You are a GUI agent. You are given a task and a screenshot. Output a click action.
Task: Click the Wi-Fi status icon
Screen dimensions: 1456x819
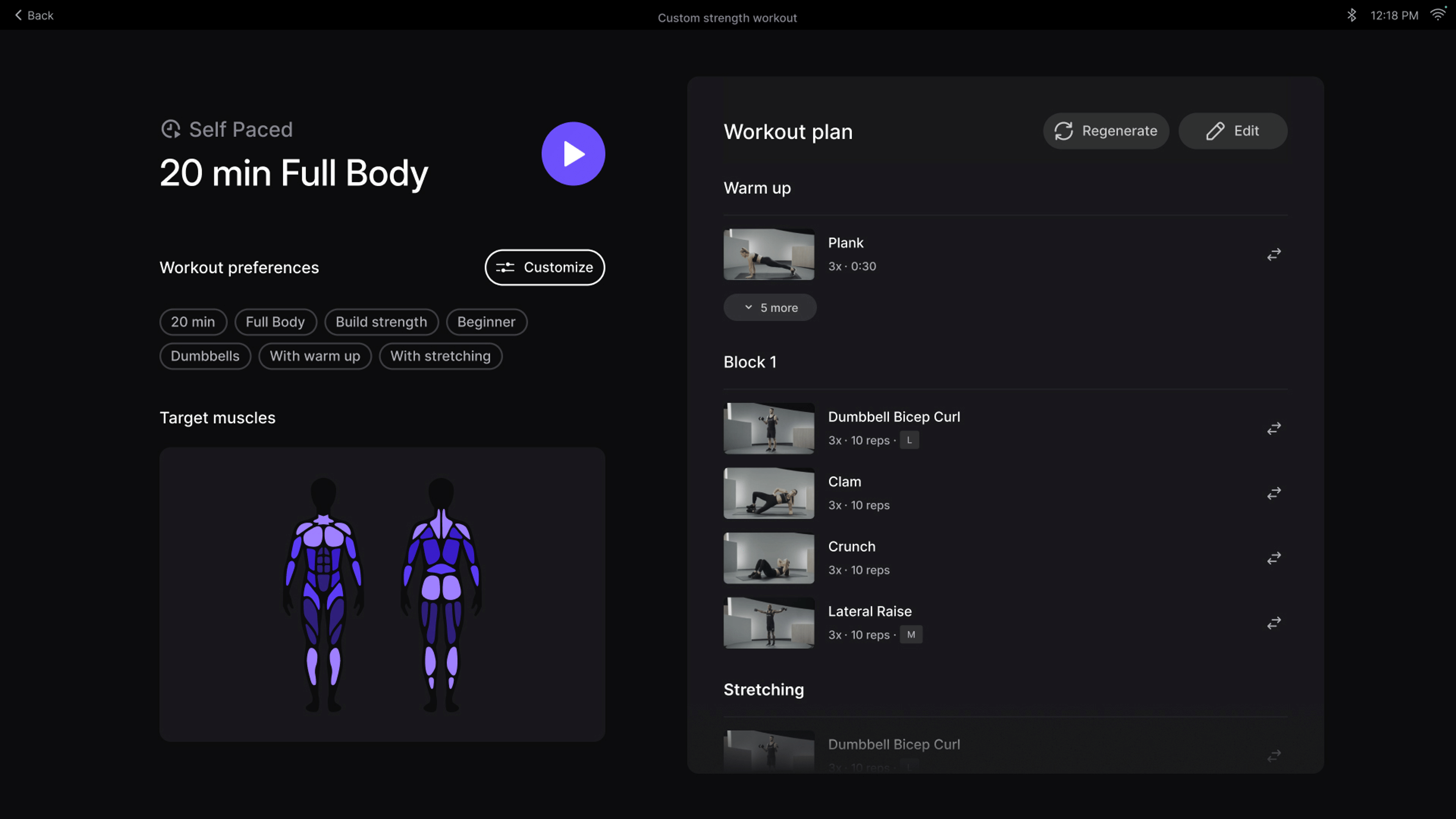(1437, 14)
